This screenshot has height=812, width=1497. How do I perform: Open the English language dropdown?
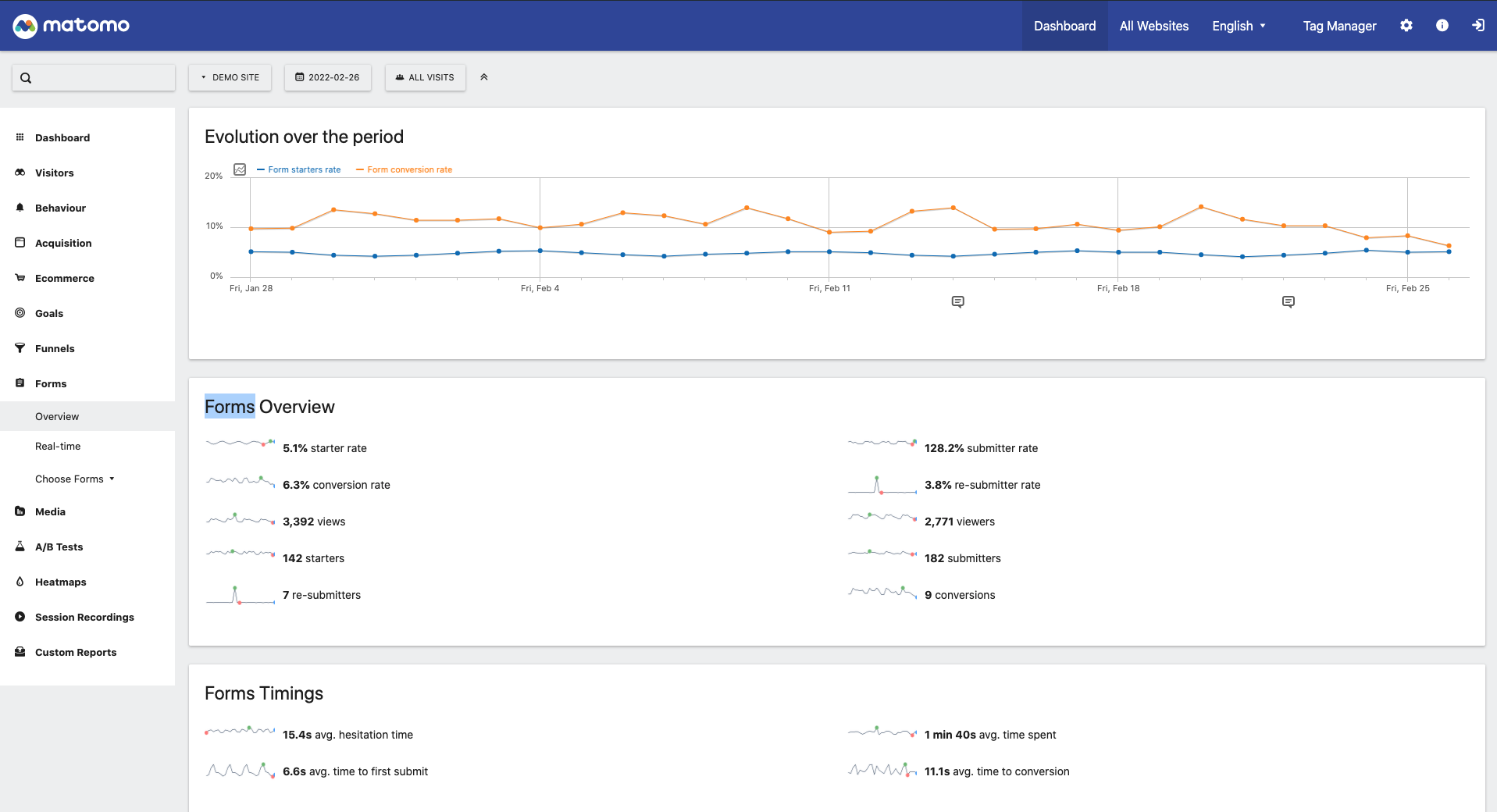(1238, 26)
